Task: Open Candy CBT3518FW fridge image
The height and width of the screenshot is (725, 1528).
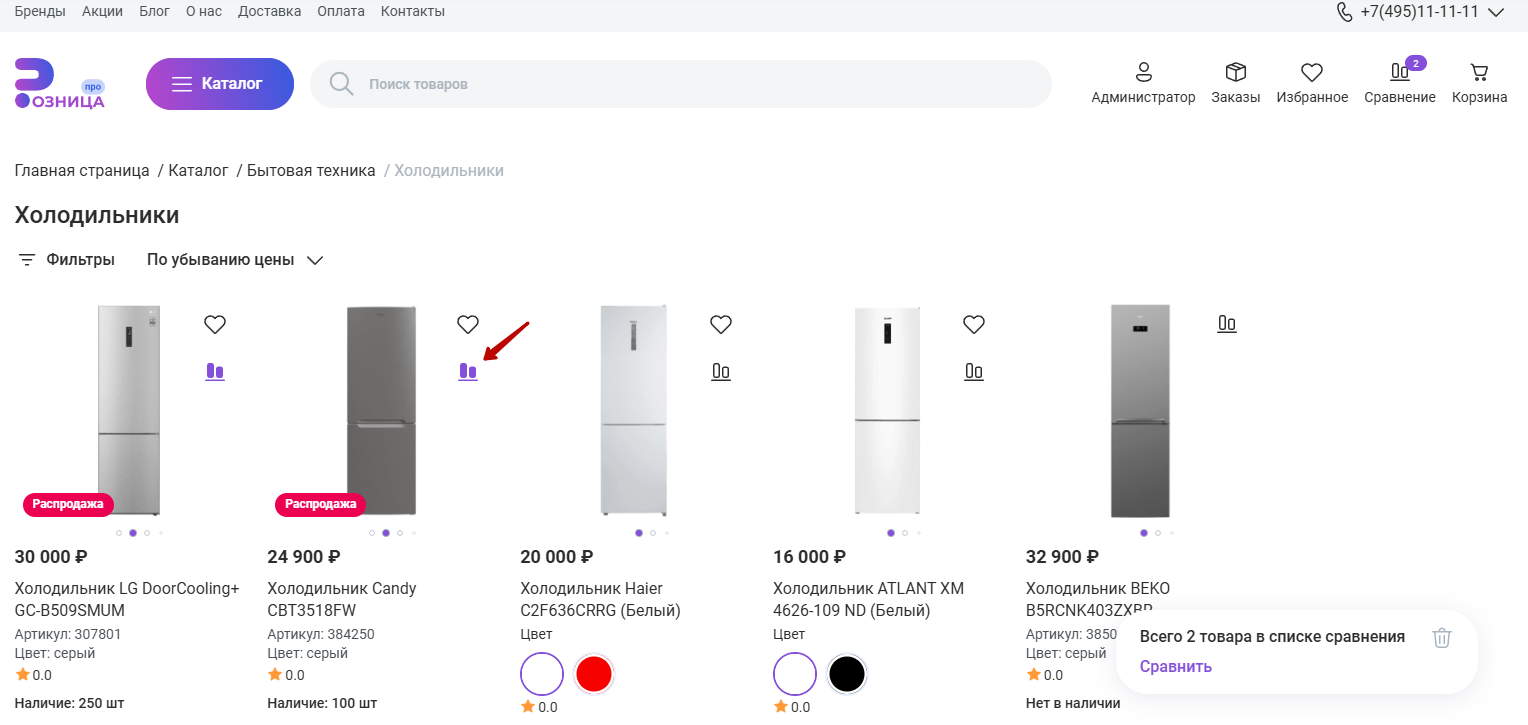Action: (381, 410)
